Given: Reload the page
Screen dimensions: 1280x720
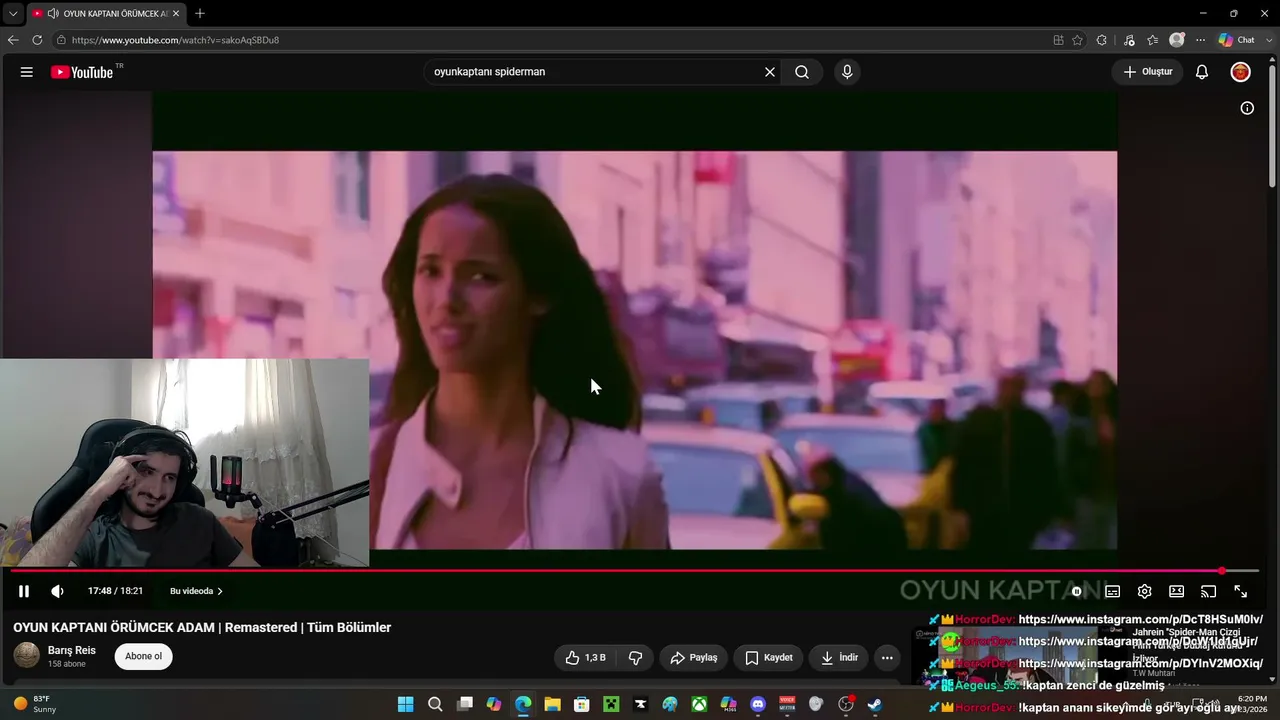Looking at the screenshot, I should pyautogui.click(x=37, y=40).
